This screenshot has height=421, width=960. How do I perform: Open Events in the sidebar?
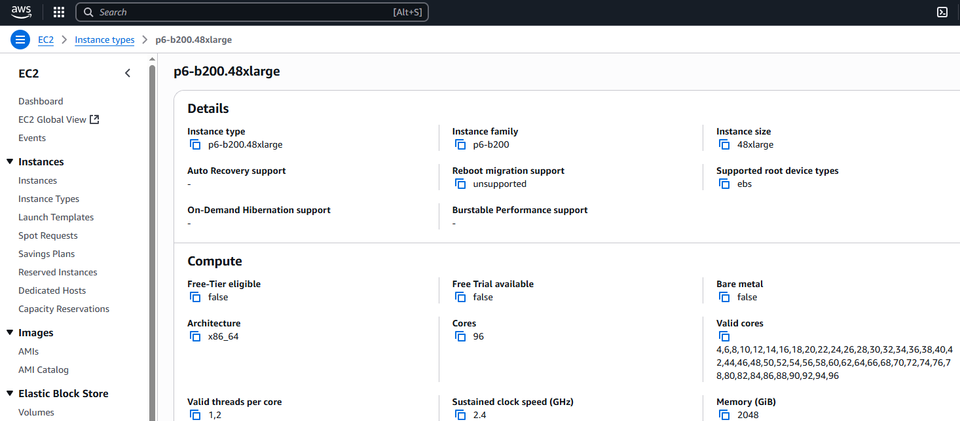32,138
